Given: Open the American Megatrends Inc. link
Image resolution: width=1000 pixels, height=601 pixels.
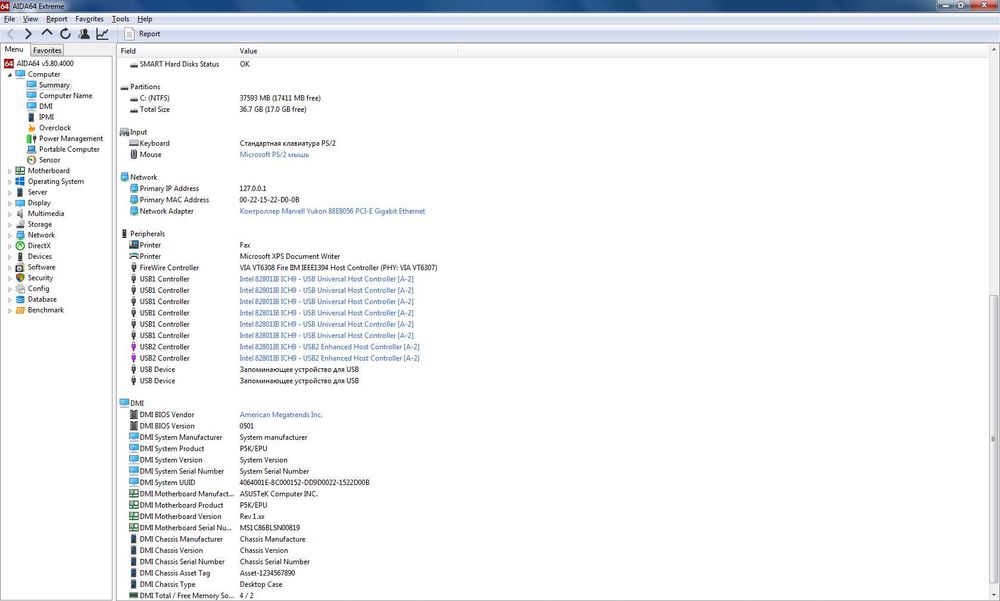Looking at the screenshot, I should point(281,415).
